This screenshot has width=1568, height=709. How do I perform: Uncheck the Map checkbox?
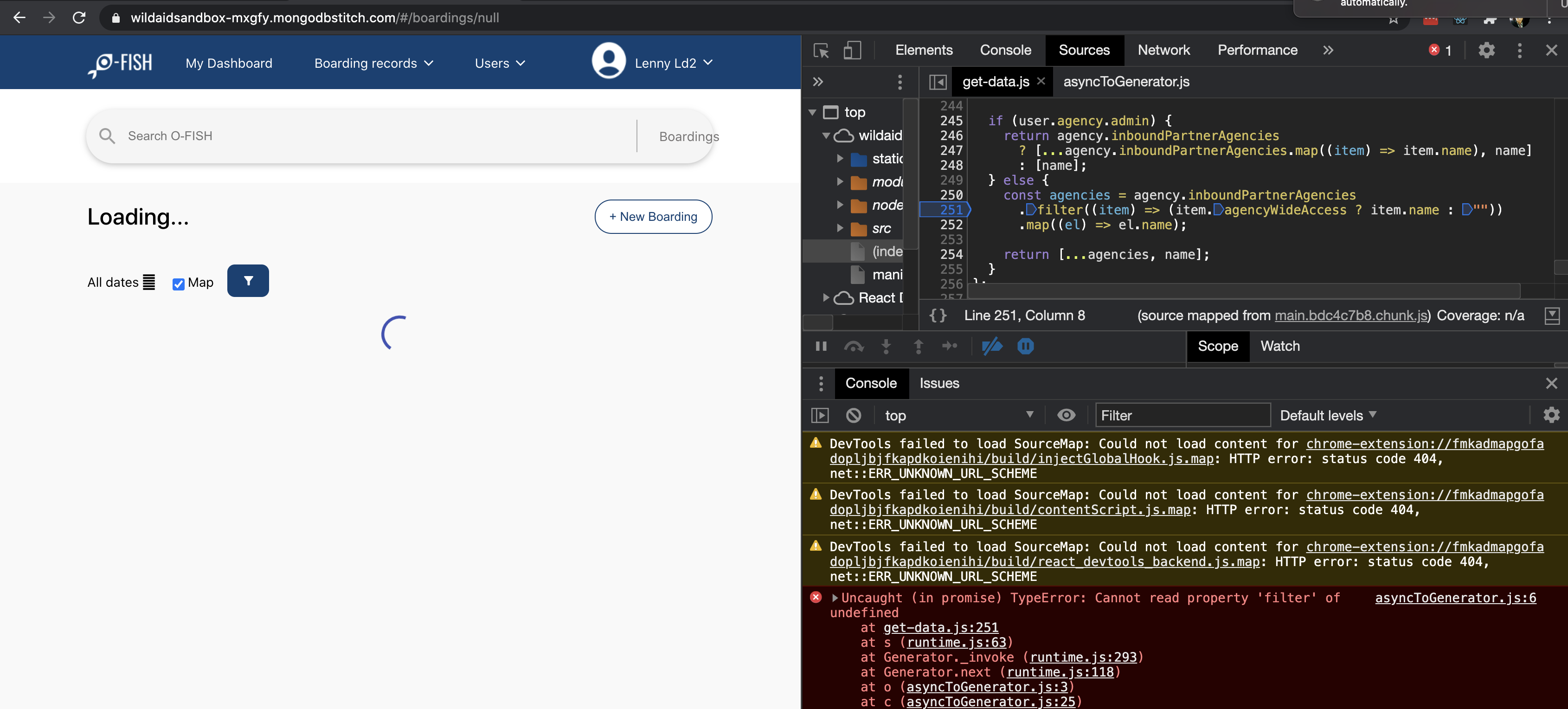(x=178, y=284)
